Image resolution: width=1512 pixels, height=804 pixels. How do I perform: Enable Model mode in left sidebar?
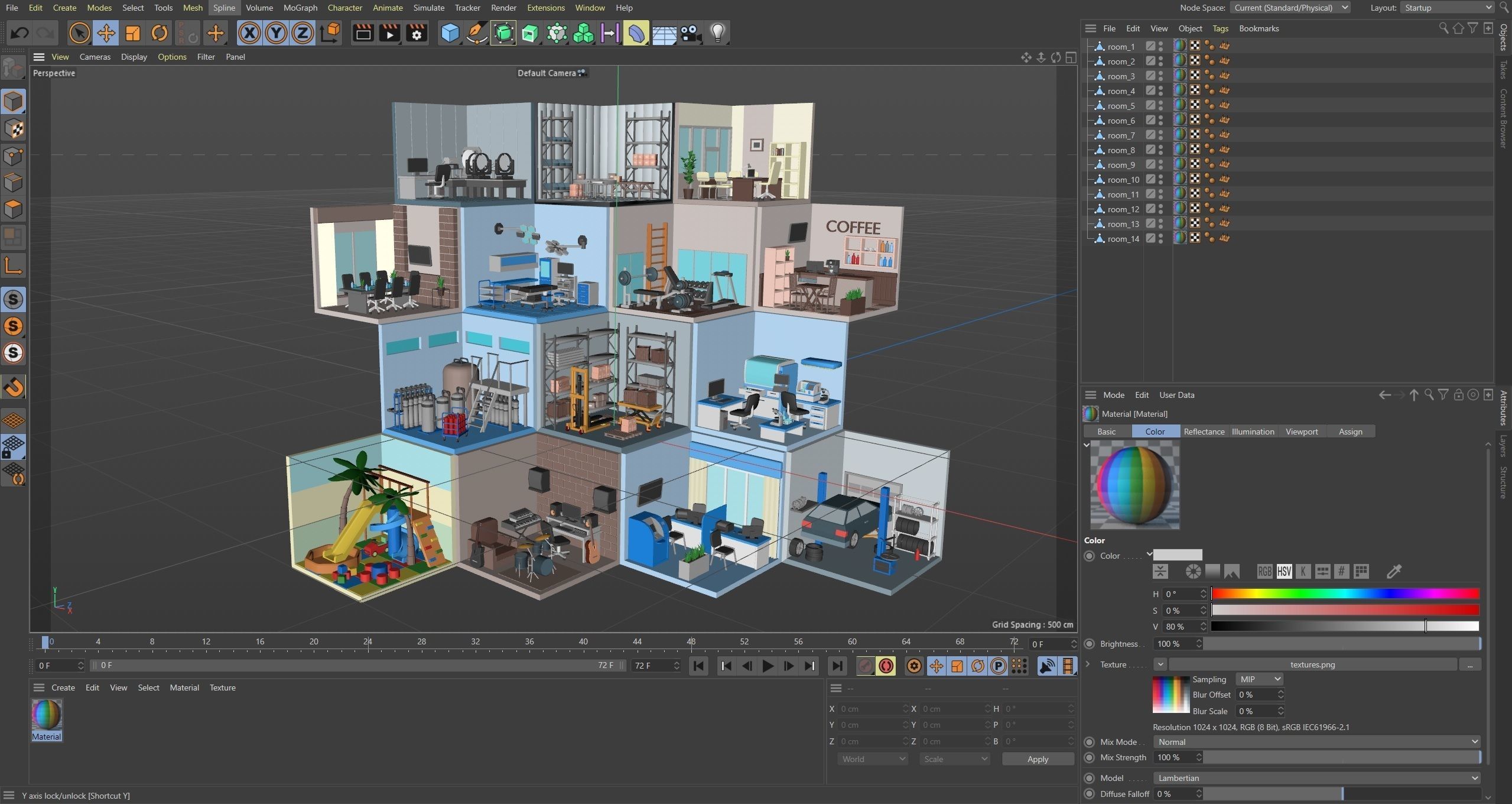pos(13,102)
